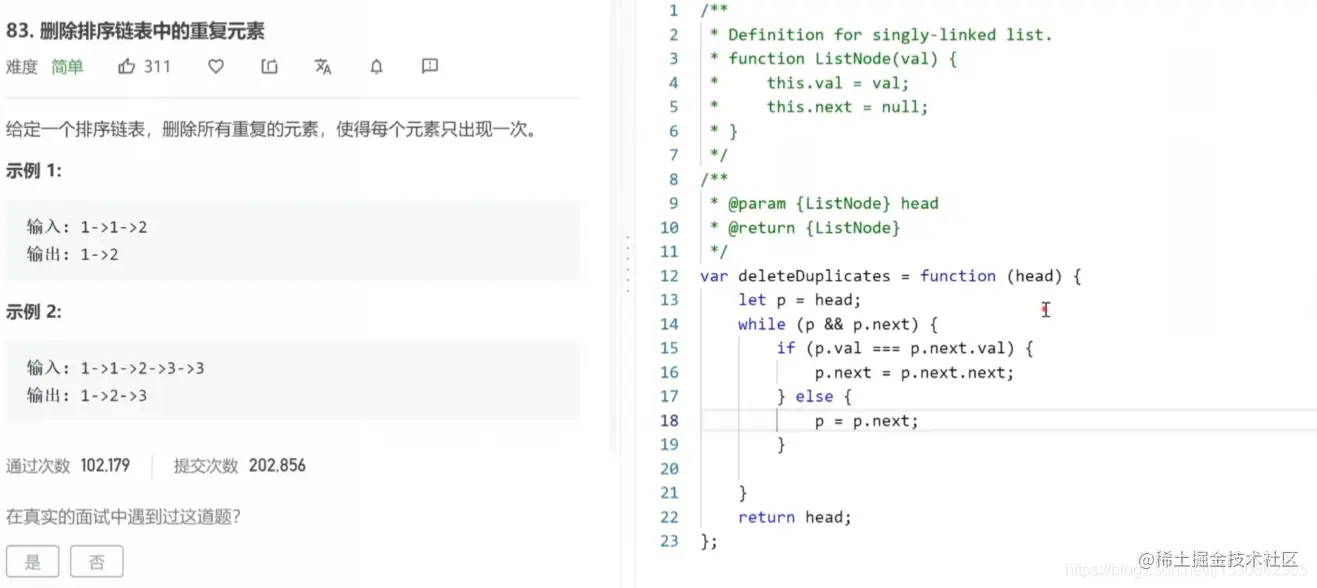
Task: Place cursor on 'let p = head;' line
Action: [x=799, y=300]
